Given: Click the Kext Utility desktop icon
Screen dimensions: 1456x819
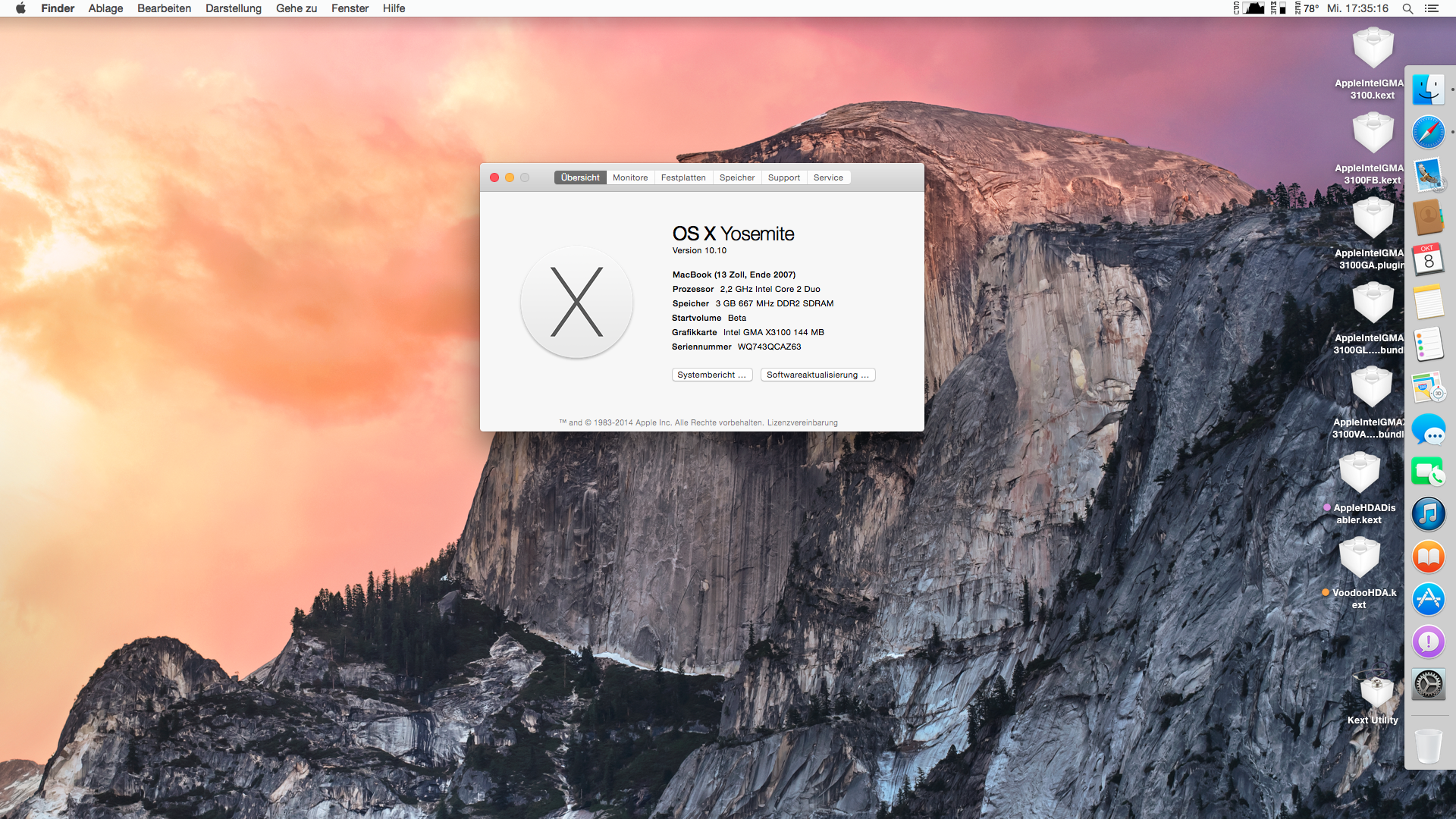Looking at the screenshot, I should (1375, 692).
